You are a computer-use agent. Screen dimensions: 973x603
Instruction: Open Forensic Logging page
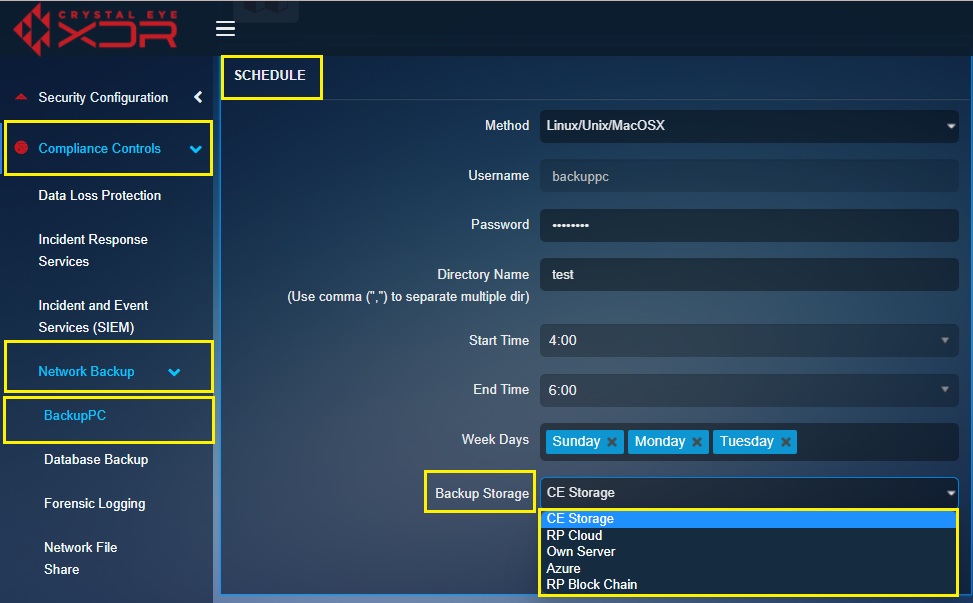(94, 504)
